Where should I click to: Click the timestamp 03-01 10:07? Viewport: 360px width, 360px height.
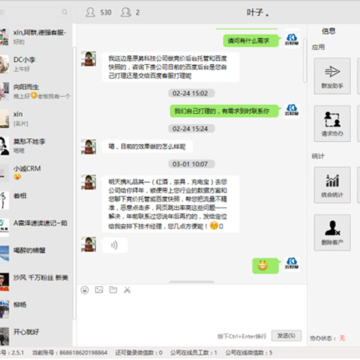[x=190, y=164]
